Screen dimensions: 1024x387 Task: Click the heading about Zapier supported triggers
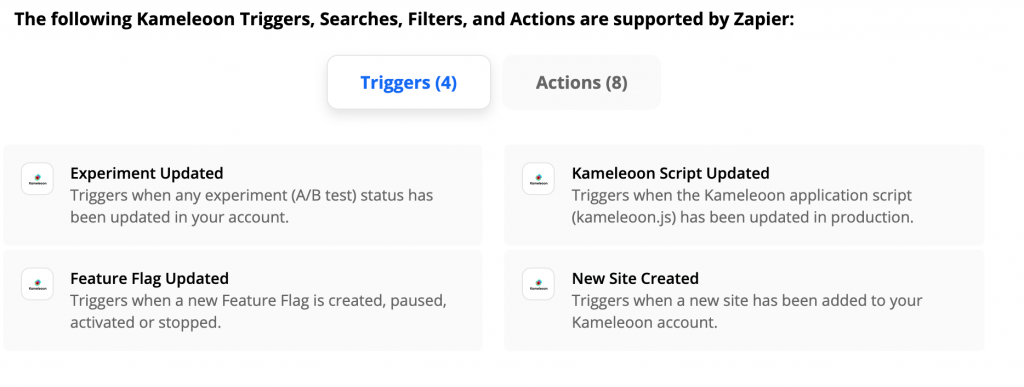pyautogui.click(x=404, y=19)
